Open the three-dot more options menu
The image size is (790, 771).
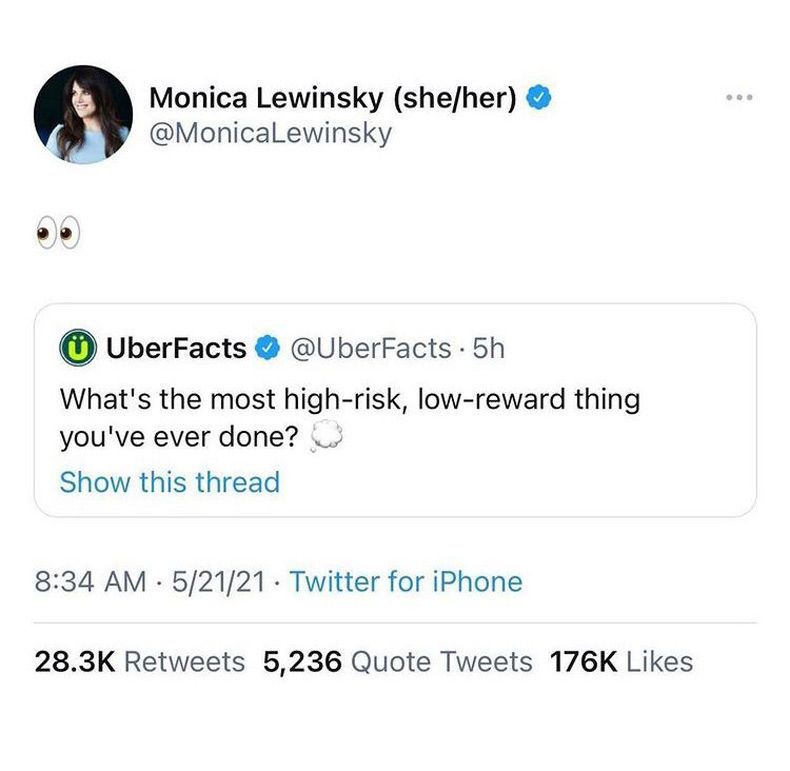coord(738,98)
